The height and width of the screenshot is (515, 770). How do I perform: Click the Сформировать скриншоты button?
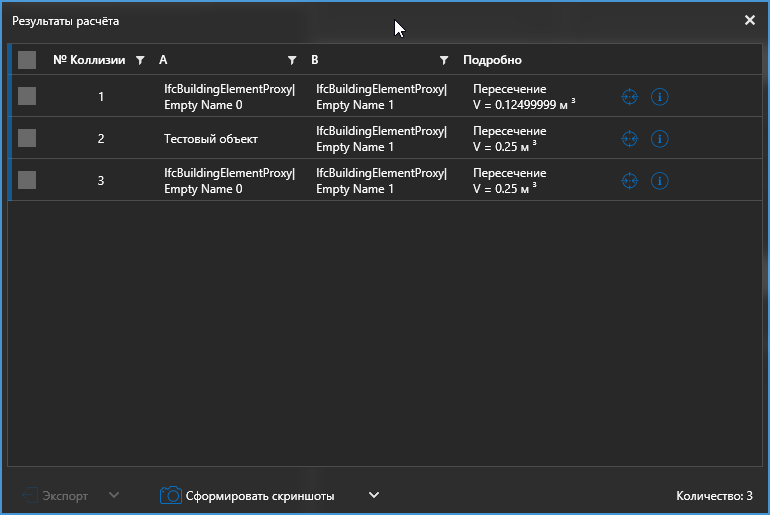point(259,495)
